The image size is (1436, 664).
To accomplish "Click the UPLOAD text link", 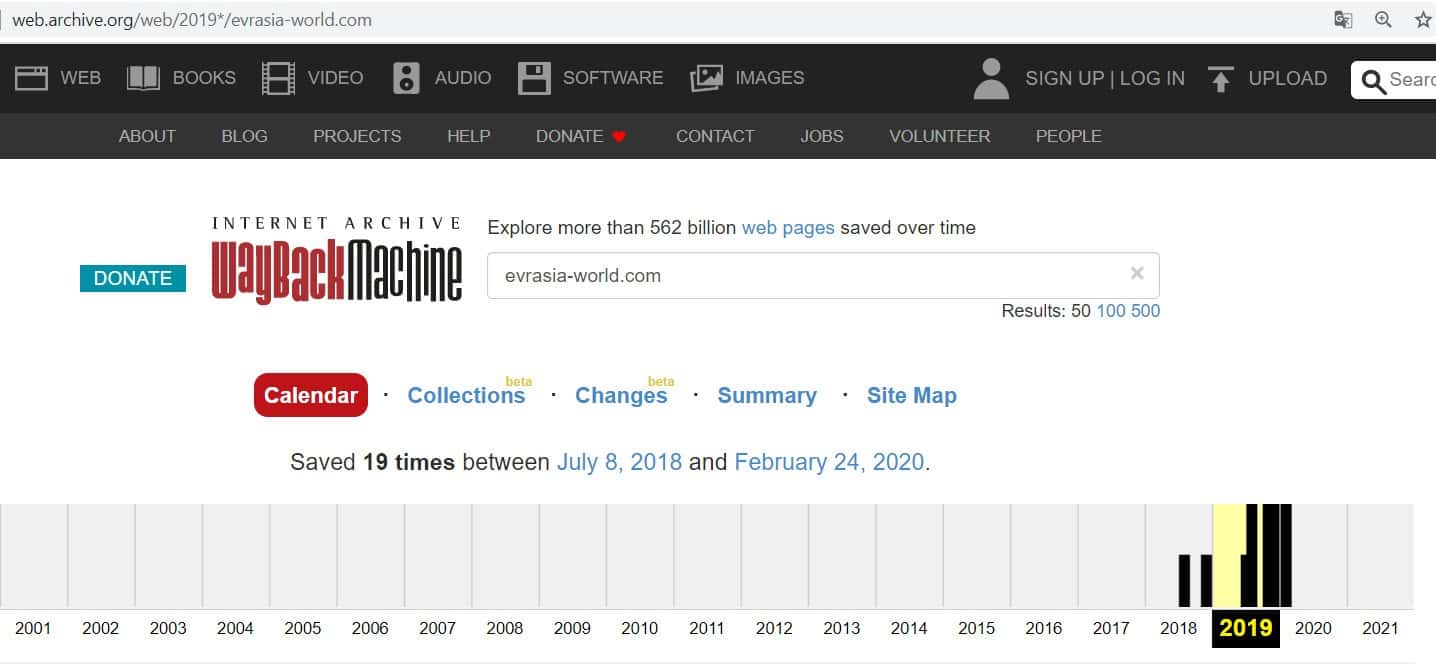I will point(1288,78).
